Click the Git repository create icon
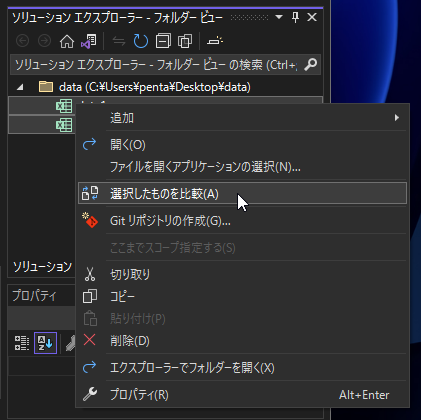The height and width of the screenshot is (420, 421). click(x=90, y=220)
